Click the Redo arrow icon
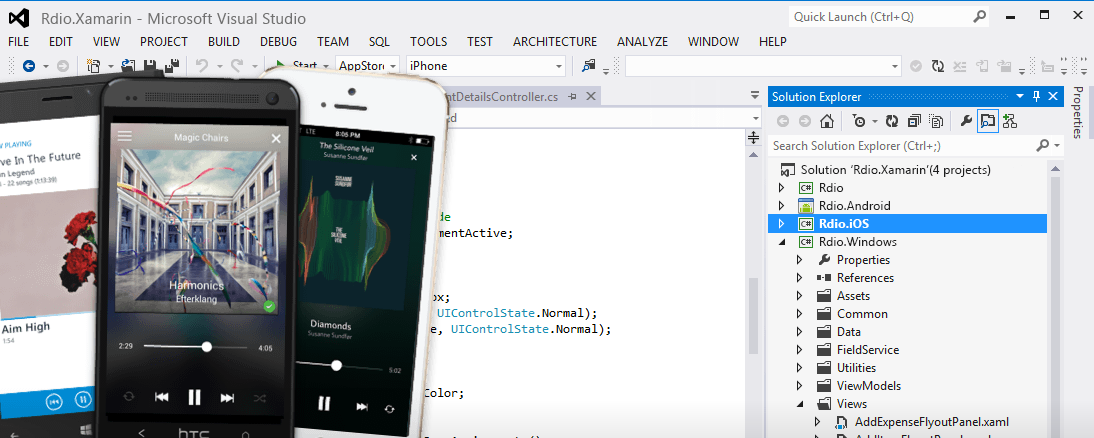Screen dimensions: 1094x438 pos(237,66)
